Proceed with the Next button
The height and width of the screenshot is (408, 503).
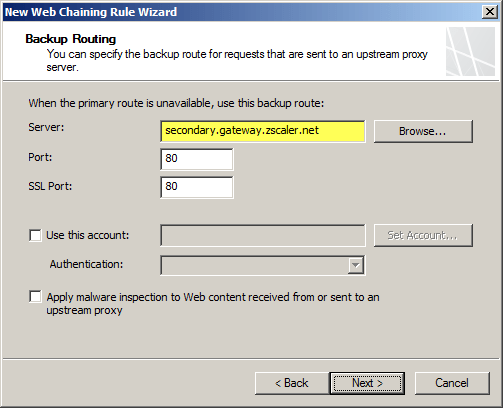[367, 383]
